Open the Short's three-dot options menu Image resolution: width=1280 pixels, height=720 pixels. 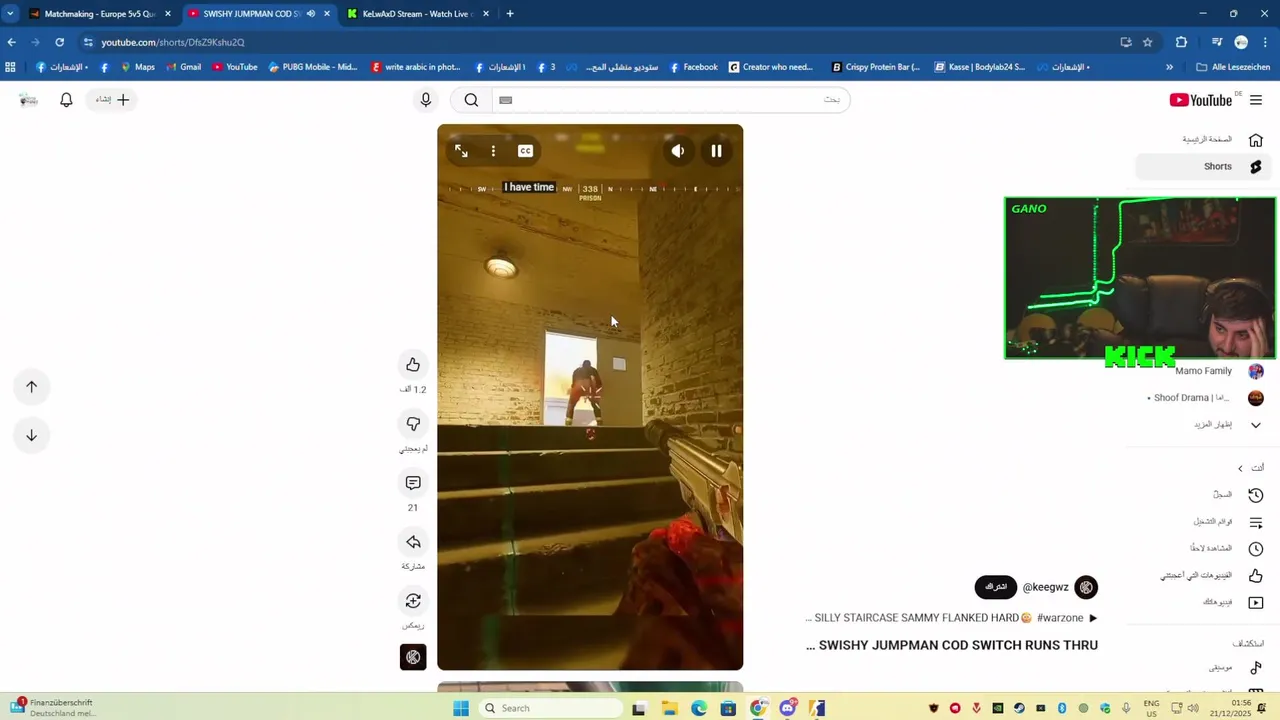(493, 151)
